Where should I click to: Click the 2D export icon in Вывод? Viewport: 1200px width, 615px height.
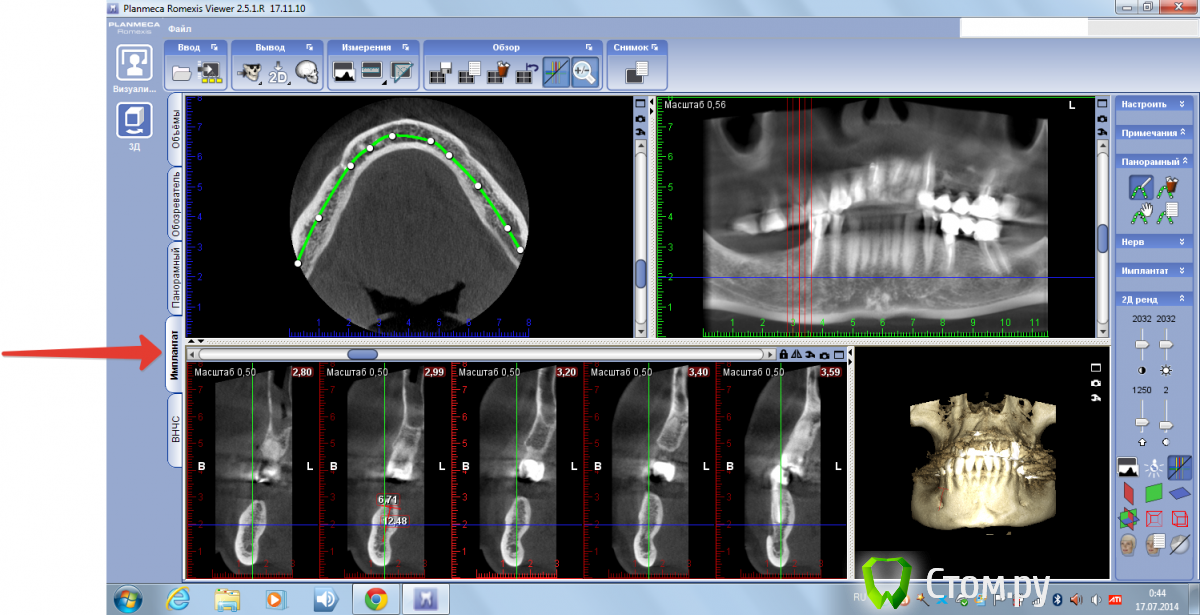tap(277, 72)
